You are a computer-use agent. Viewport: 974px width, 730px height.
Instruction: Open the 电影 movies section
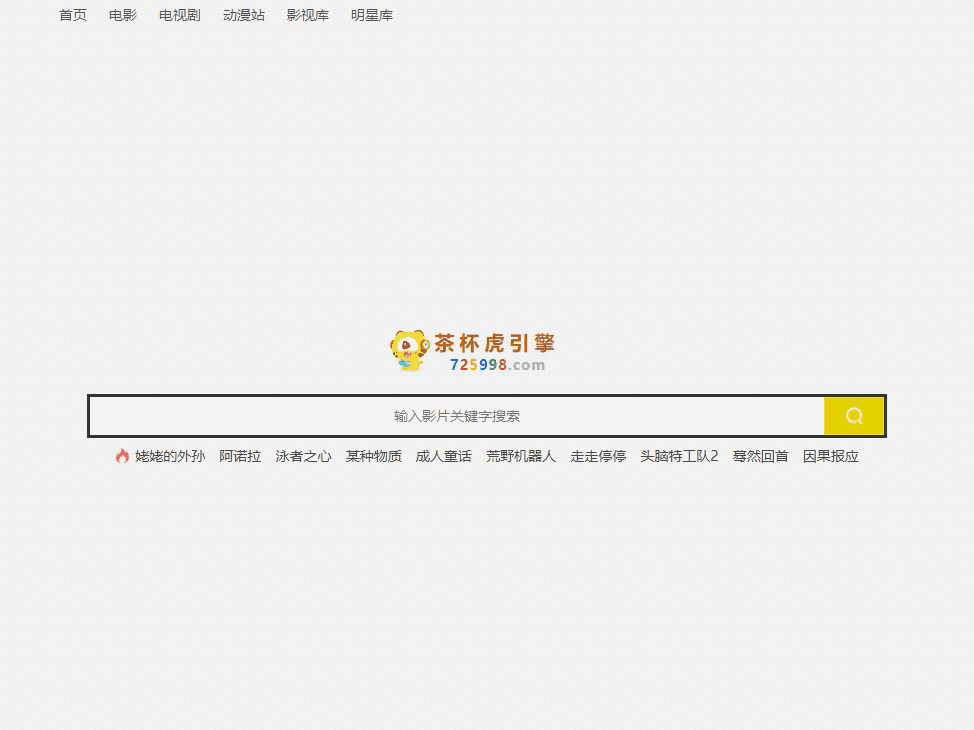click(x=123, y=15)
